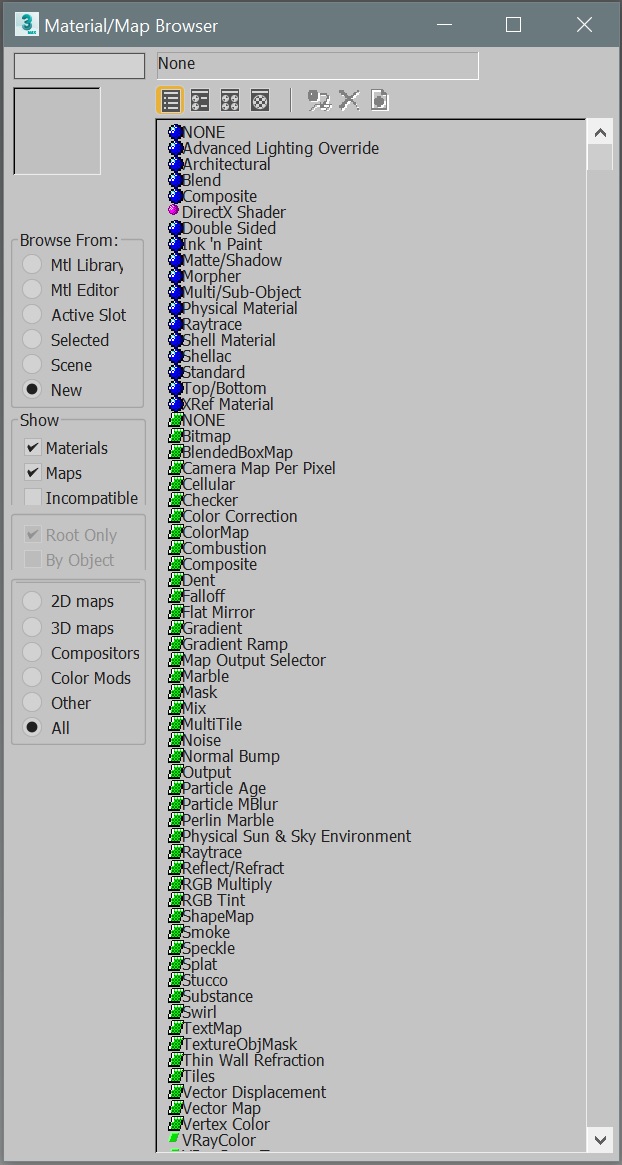The image size is (622, 1165).
Task: Enable the Incompatible checkbox
Action: click(34, 497)
